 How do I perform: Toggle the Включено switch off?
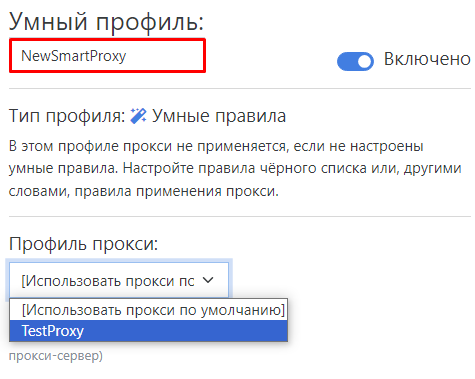pos(355,61)
